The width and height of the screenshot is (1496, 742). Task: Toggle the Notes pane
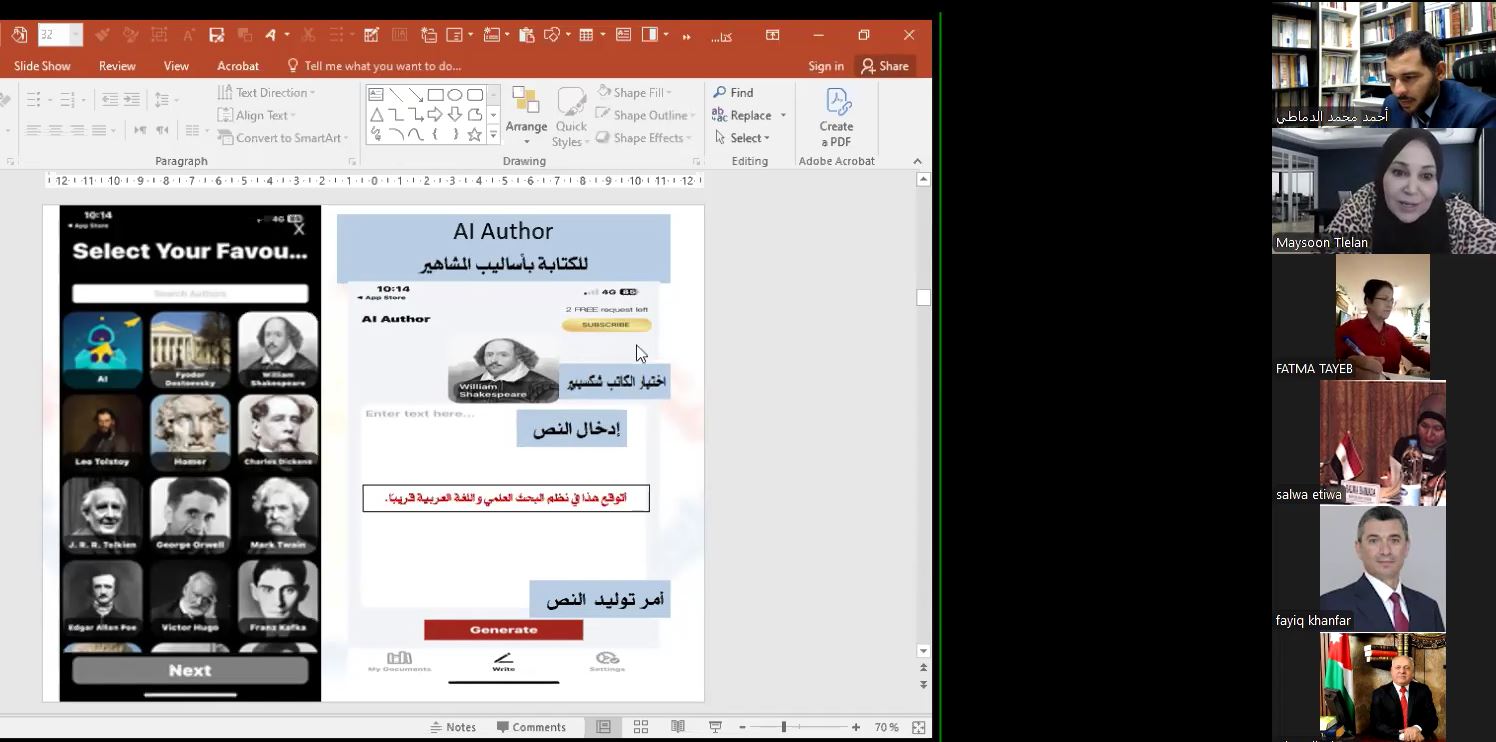452,727
